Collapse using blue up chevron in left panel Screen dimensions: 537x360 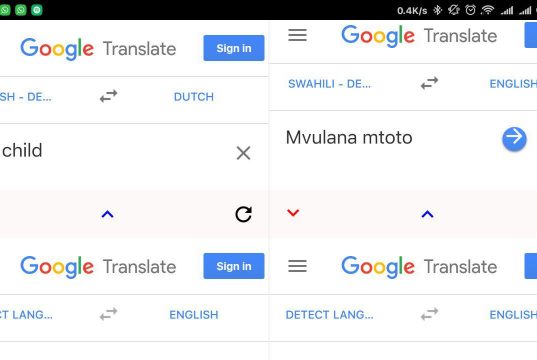pyautogui.click(x=108, y=214)
